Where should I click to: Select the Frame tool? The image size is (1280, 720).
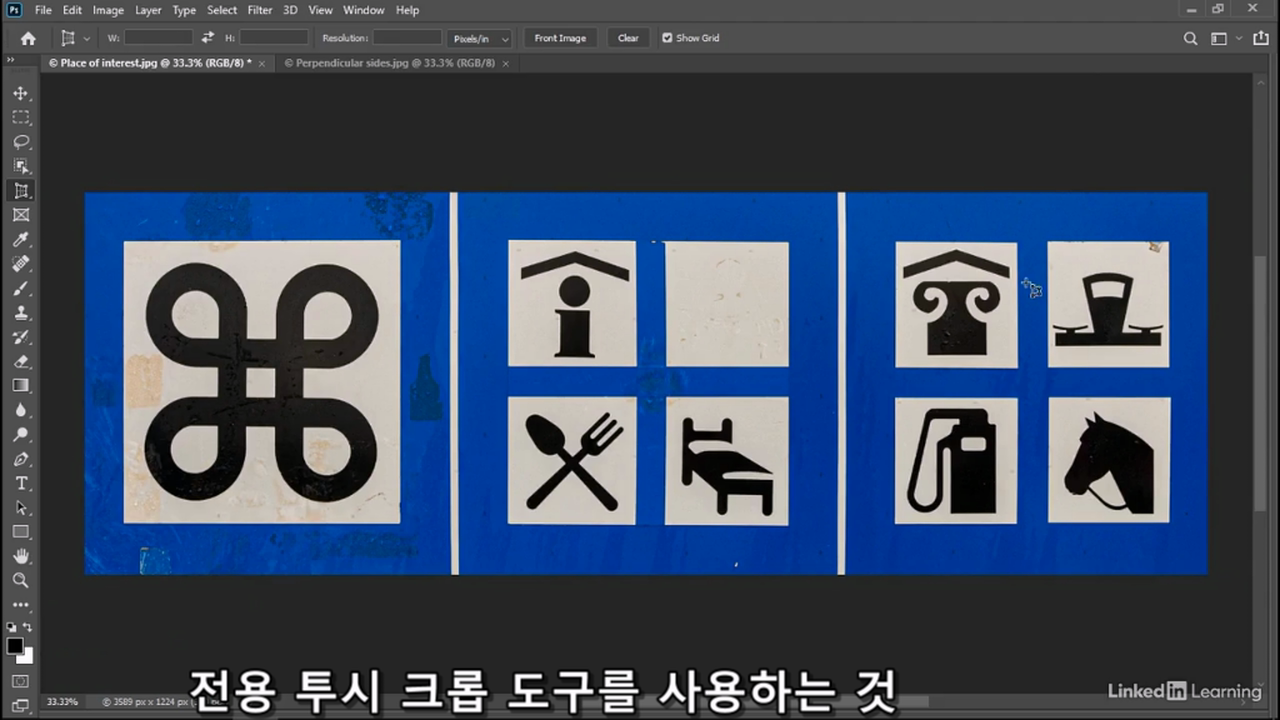point(21,215)
